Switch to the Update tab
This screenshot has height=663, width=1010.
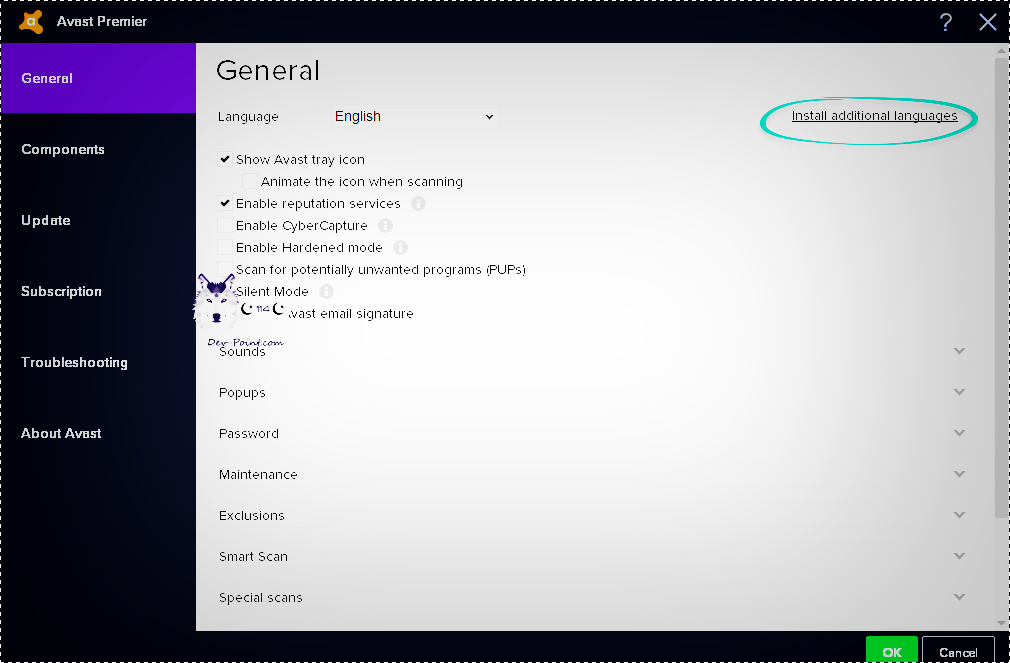(x=98, y=220)
